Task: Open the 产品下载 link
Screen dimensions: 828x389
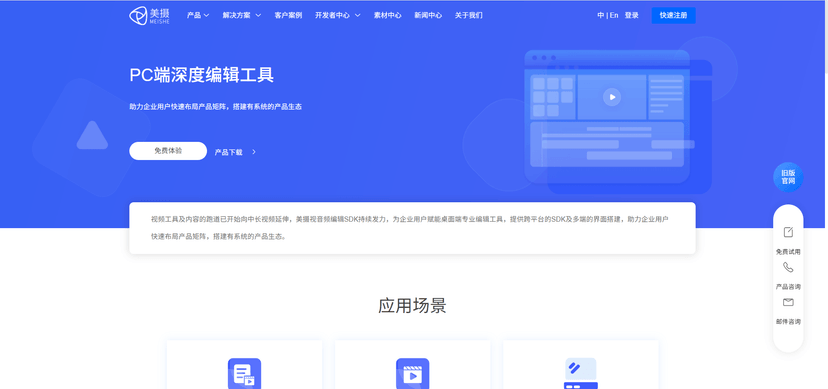Action: tap(228, 152)
